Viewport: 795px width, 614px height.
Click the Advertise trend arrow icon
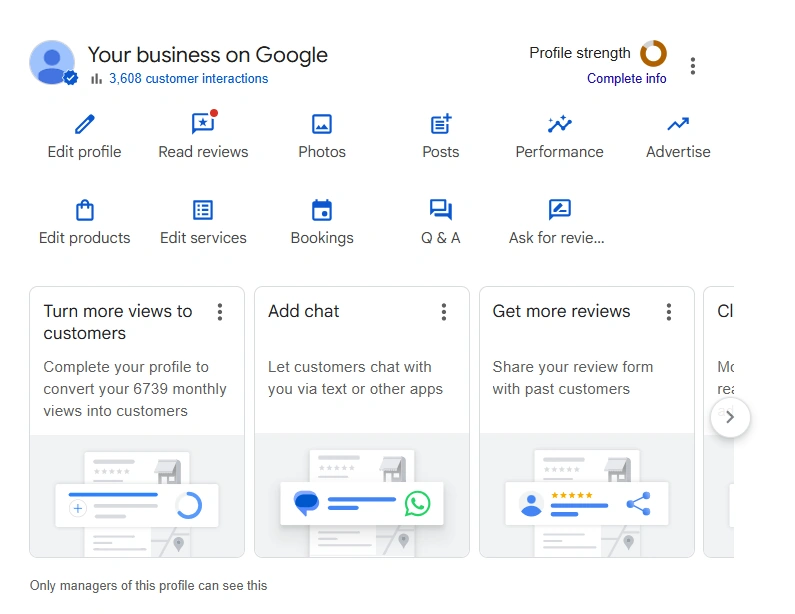(x=678, y=124)
